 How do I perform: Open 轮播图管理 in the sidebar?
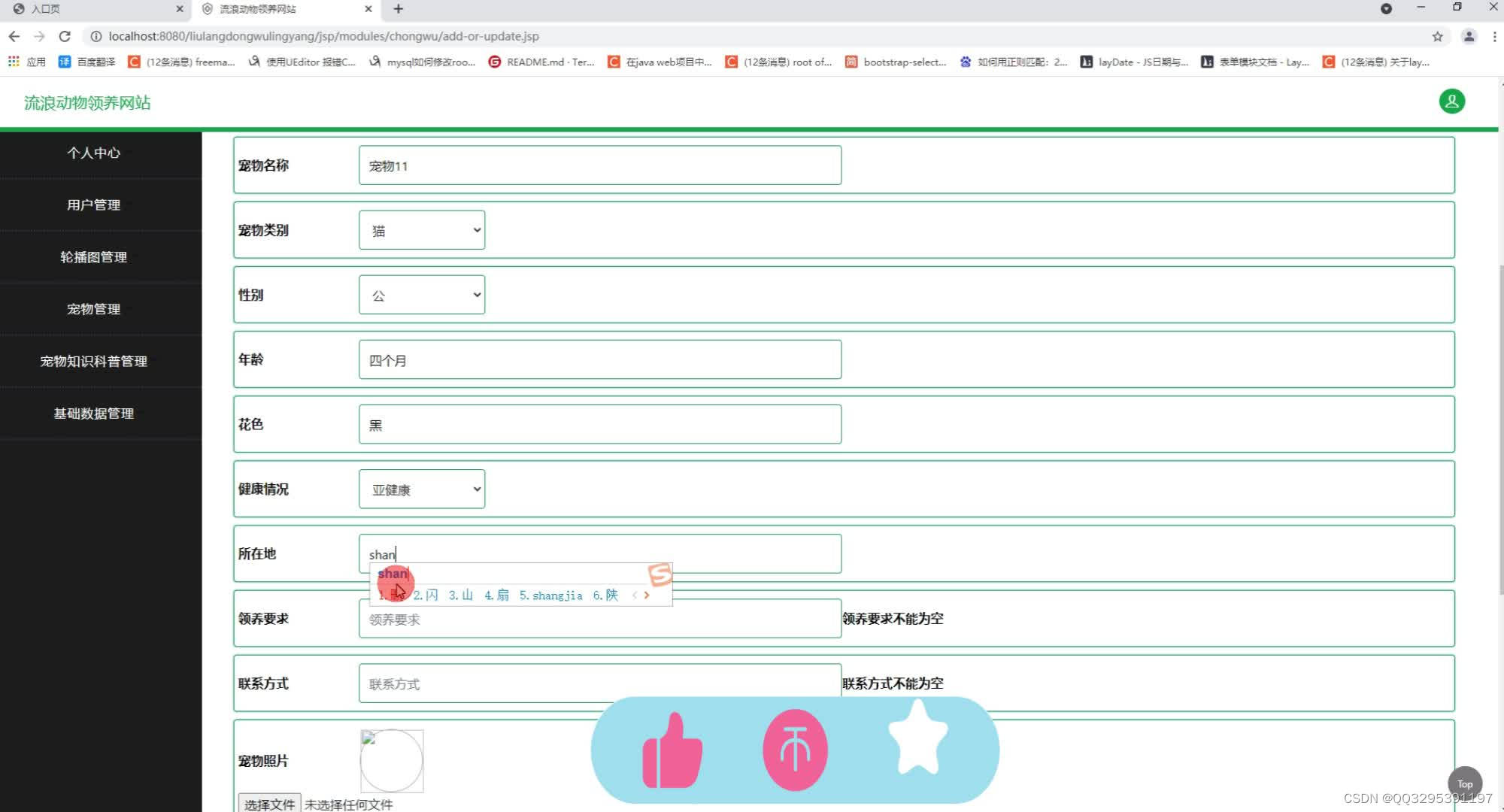coord(93,257)
